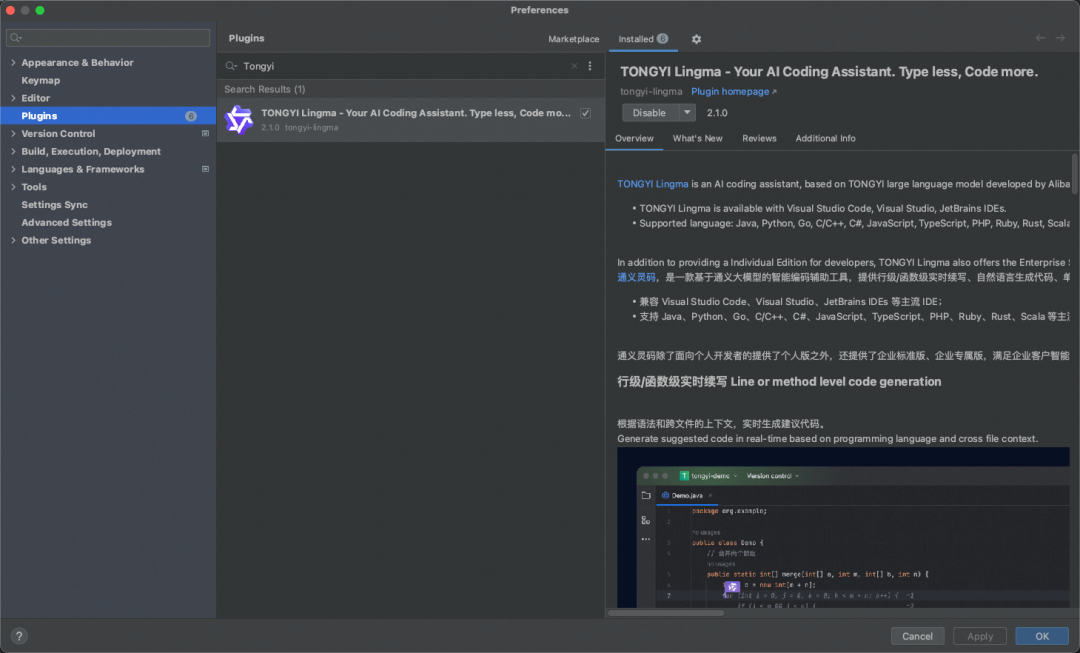Image resolution: width=1080 pixels, height=653 pixels.
Task: Expand Appearance & Behavior settings
Action: coord(13,62)
